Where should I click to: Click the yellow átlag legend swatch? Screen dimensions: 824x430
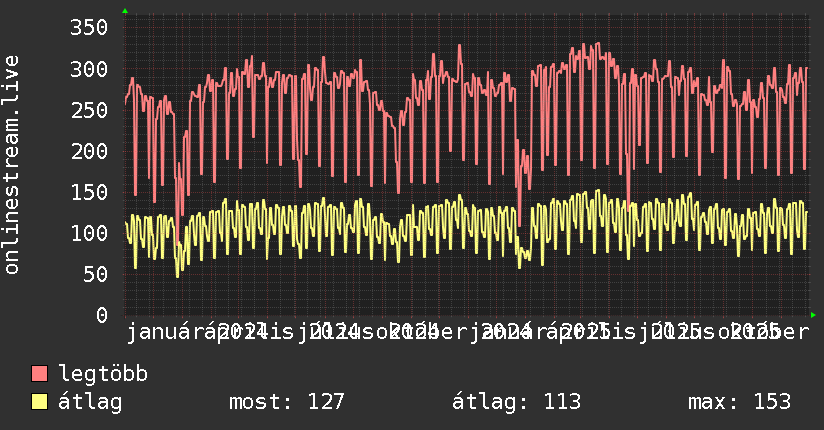coord(39,401)
